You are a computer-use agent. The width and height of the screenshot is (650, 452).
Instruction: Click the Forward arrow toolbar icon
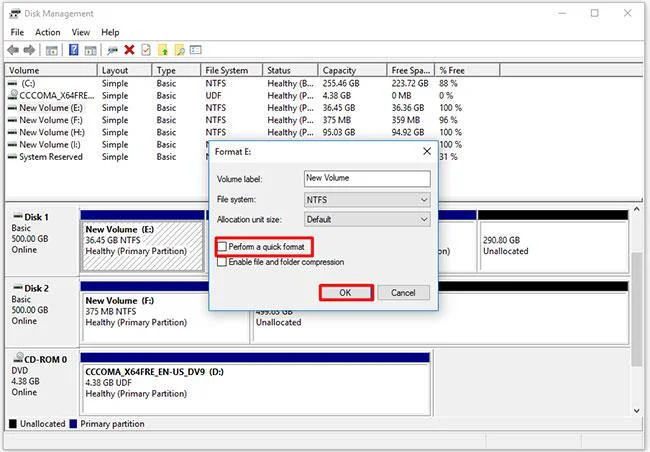point(29,50)
